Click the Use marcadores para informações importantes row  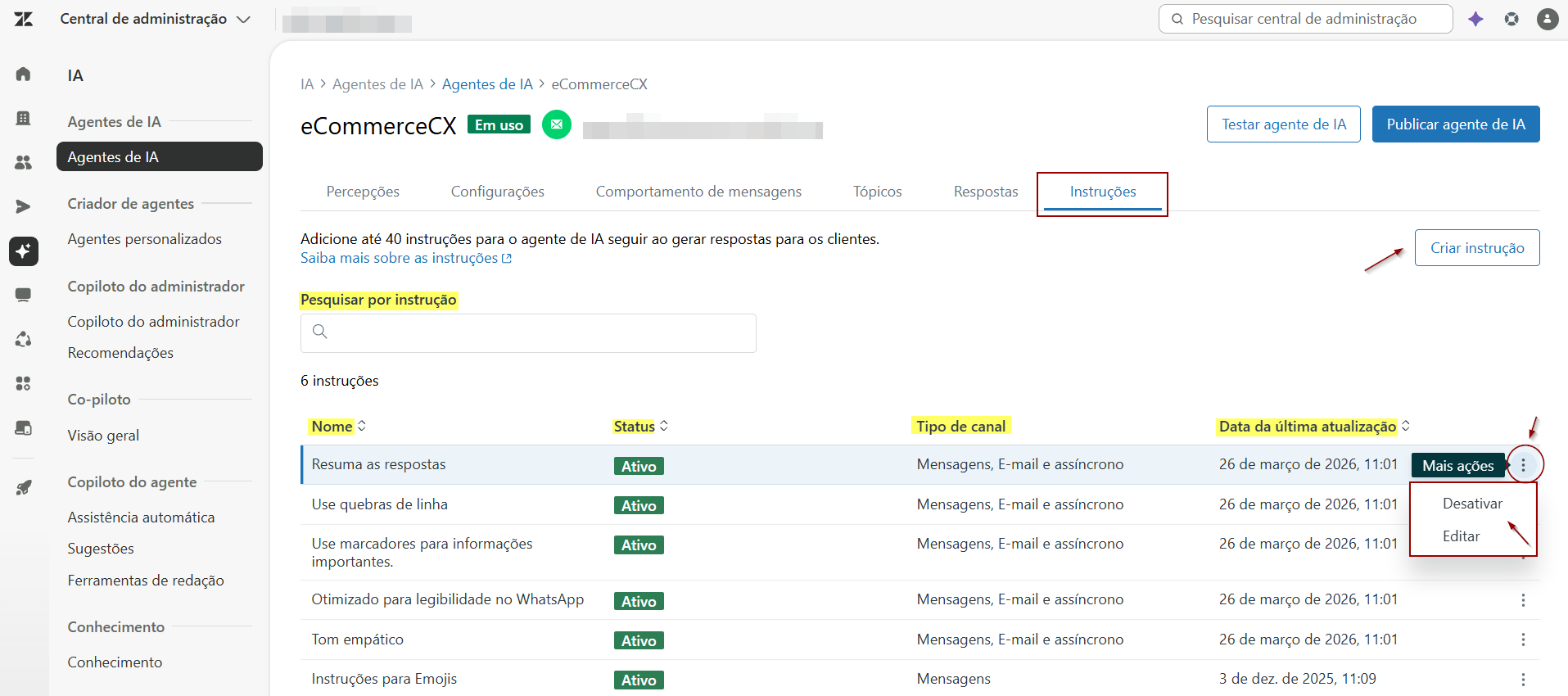click(920, 553)
